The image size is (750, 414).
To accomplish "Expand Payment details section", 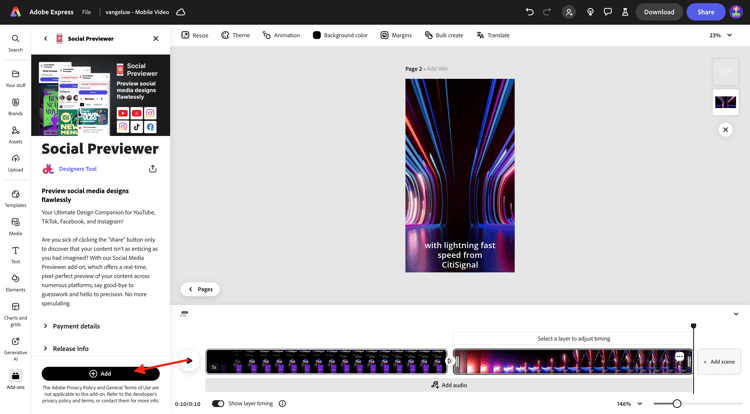I will coord(71,326).
